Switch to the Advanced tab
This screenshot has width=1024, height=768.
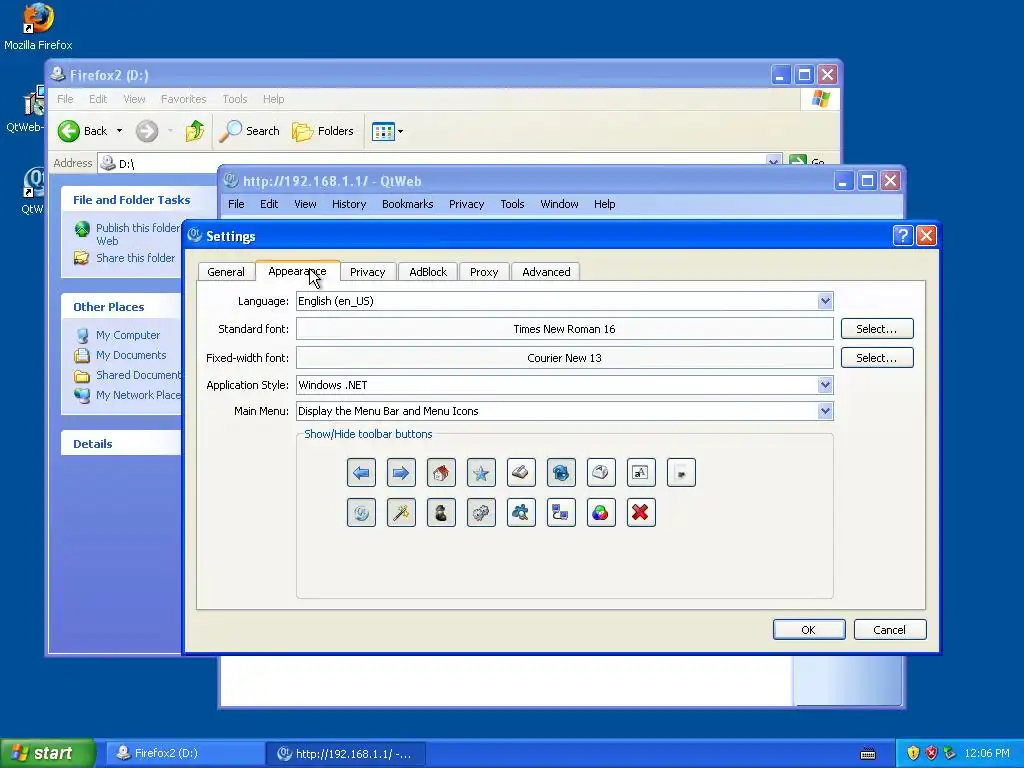tap(546, 272)
